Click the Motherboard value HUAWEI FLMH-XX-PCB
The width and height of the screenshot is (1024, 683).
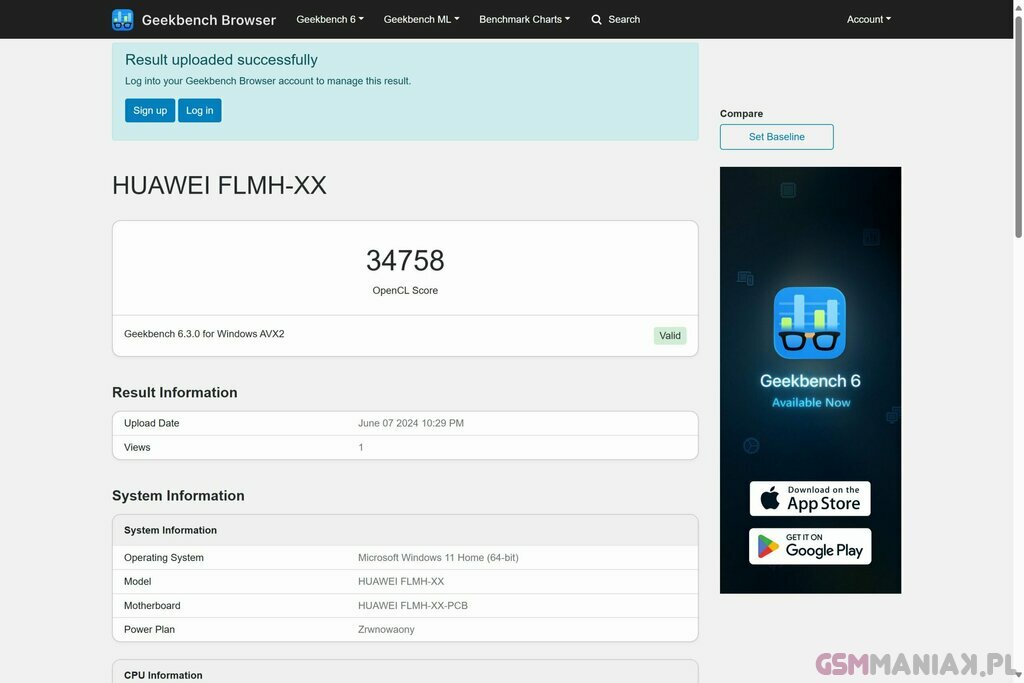coord(413,605)
